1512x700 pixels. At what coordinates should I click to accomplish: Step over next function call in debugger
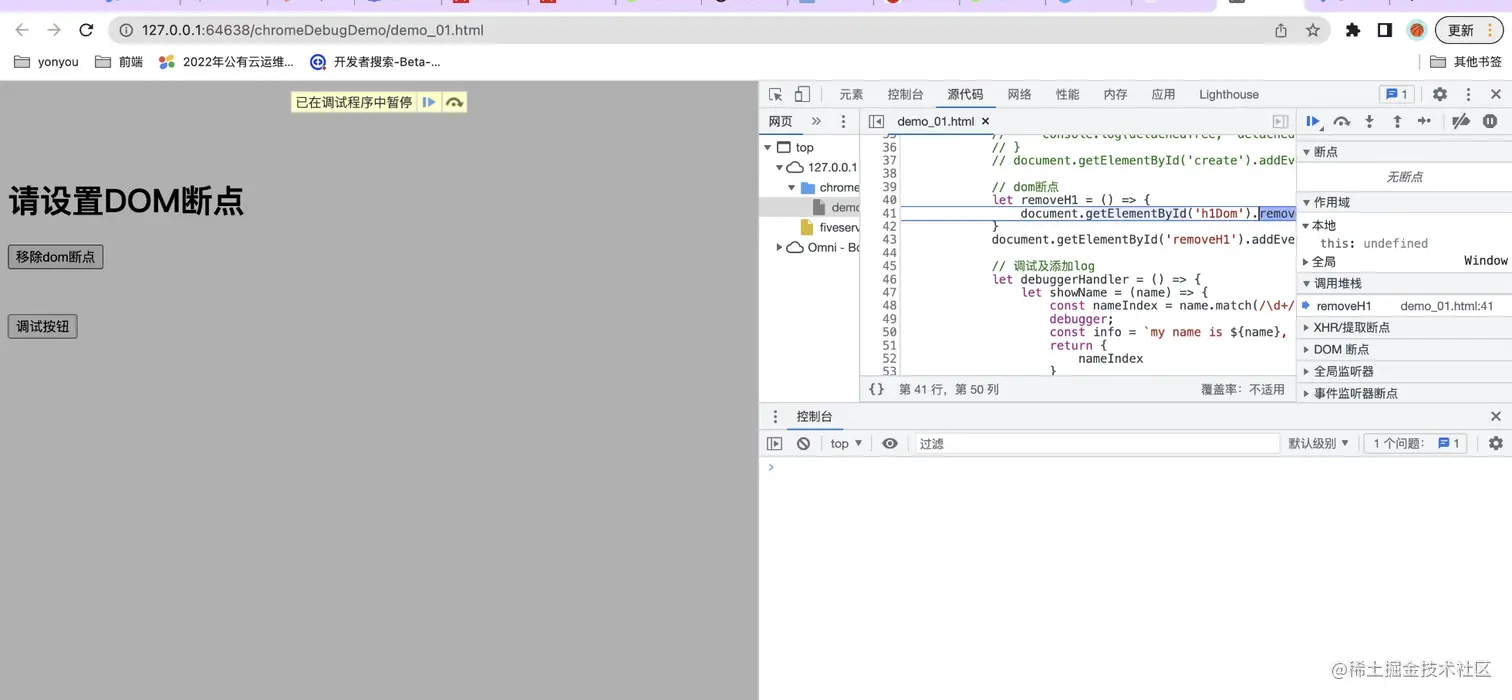tap(1342, 121)
